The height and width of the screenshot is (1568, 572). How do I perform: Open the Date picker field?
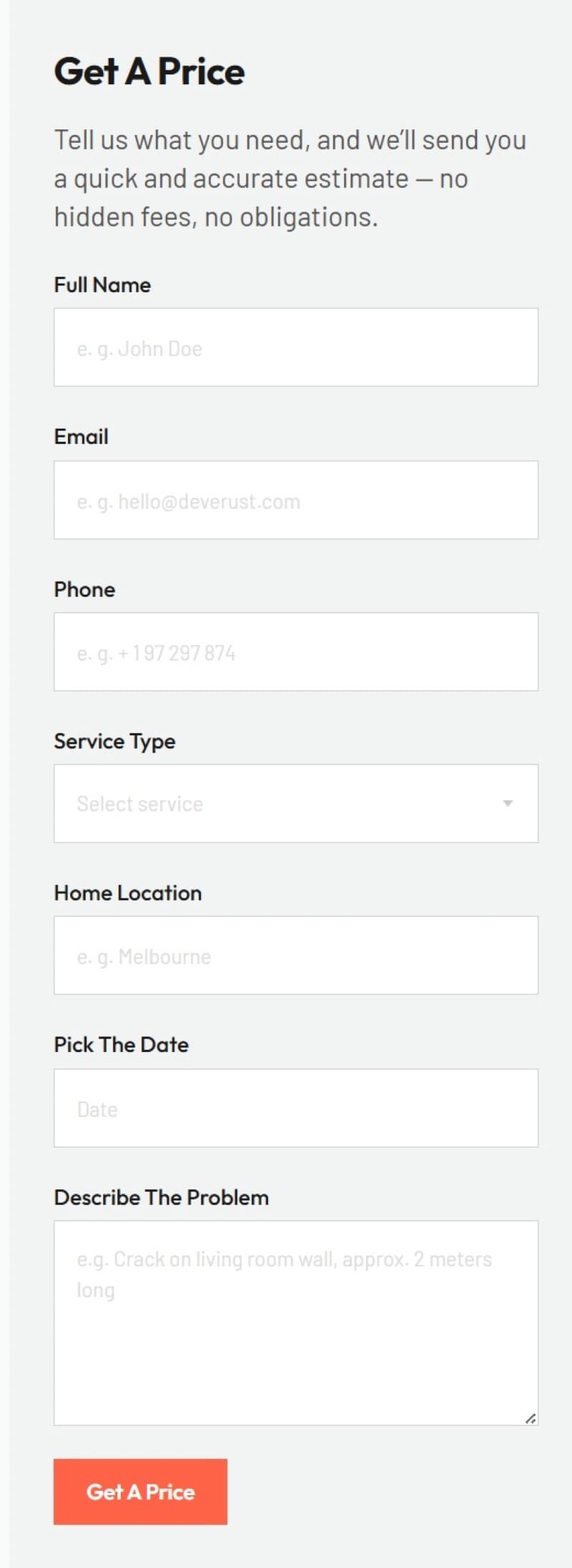295,1108
